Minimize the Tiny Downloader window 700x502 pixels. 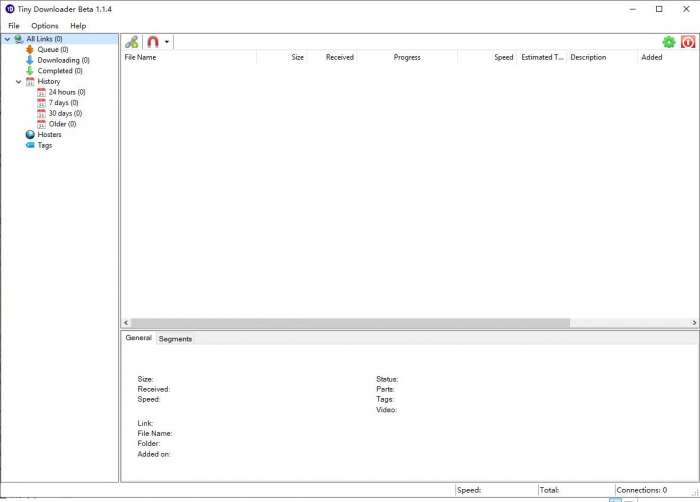coord(633,9)
